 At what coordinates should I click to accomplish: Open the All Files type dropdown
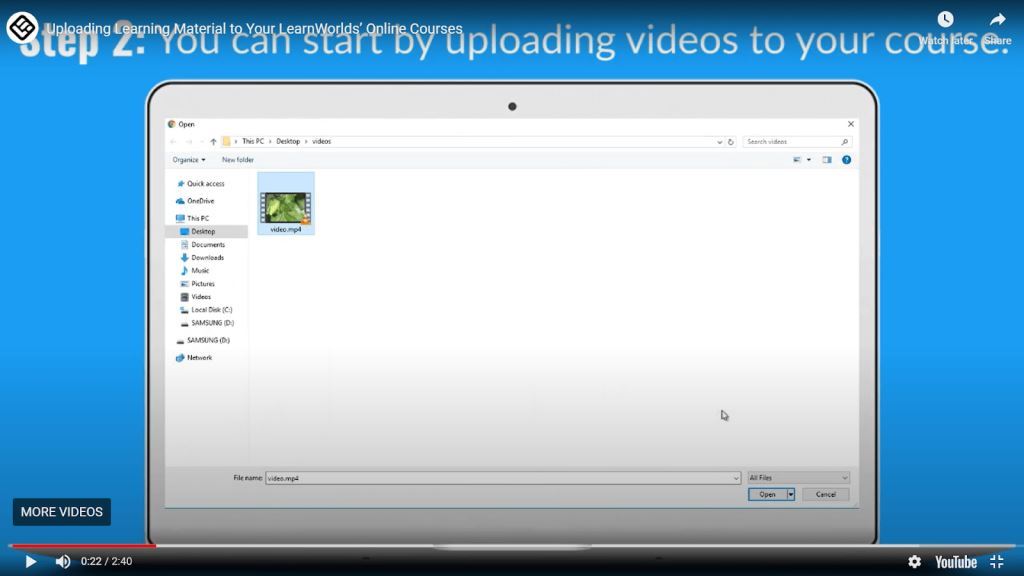coord(798,478)
